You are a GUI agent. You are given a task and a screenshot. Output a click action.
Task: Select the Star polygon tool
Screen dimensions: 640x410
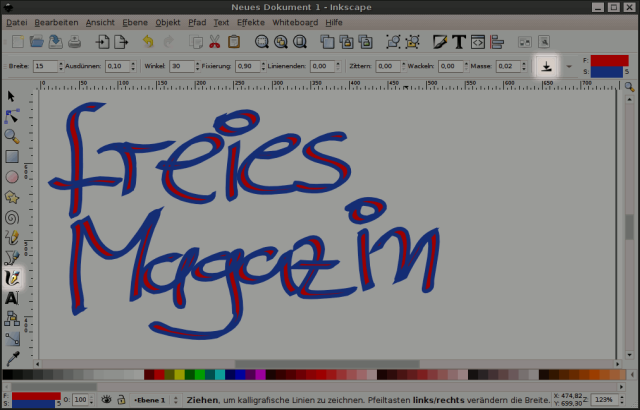coord(12,197)
